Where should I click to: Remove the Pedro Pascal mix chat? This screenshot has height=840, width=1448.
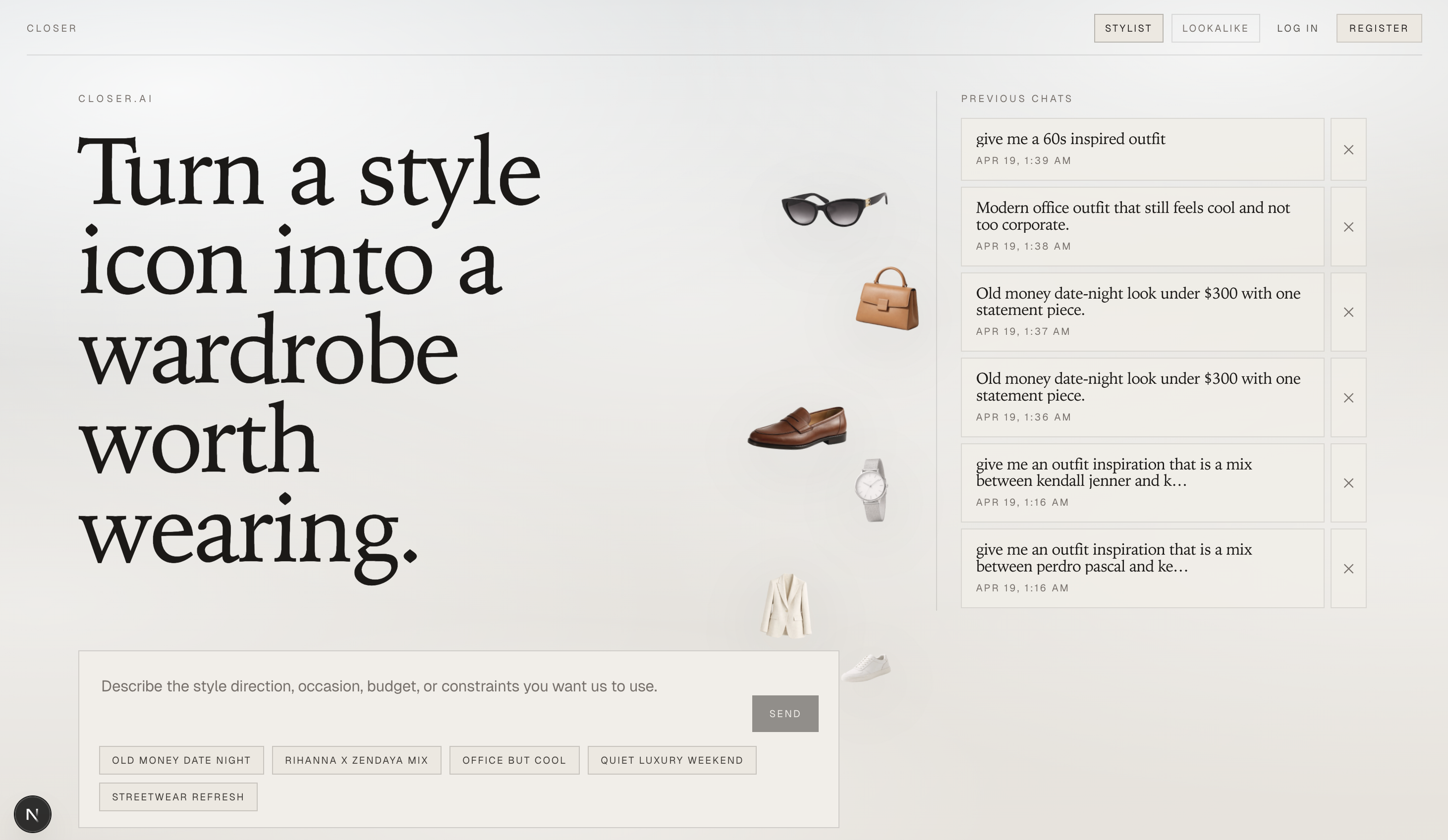tap(1348, 569)
